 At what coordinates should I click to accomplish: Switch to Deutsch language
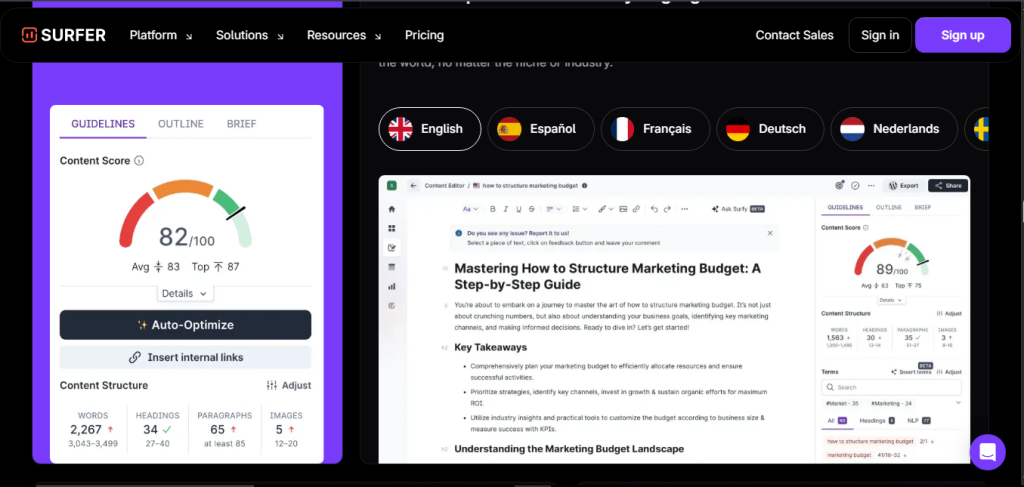[x=770, y=129]
